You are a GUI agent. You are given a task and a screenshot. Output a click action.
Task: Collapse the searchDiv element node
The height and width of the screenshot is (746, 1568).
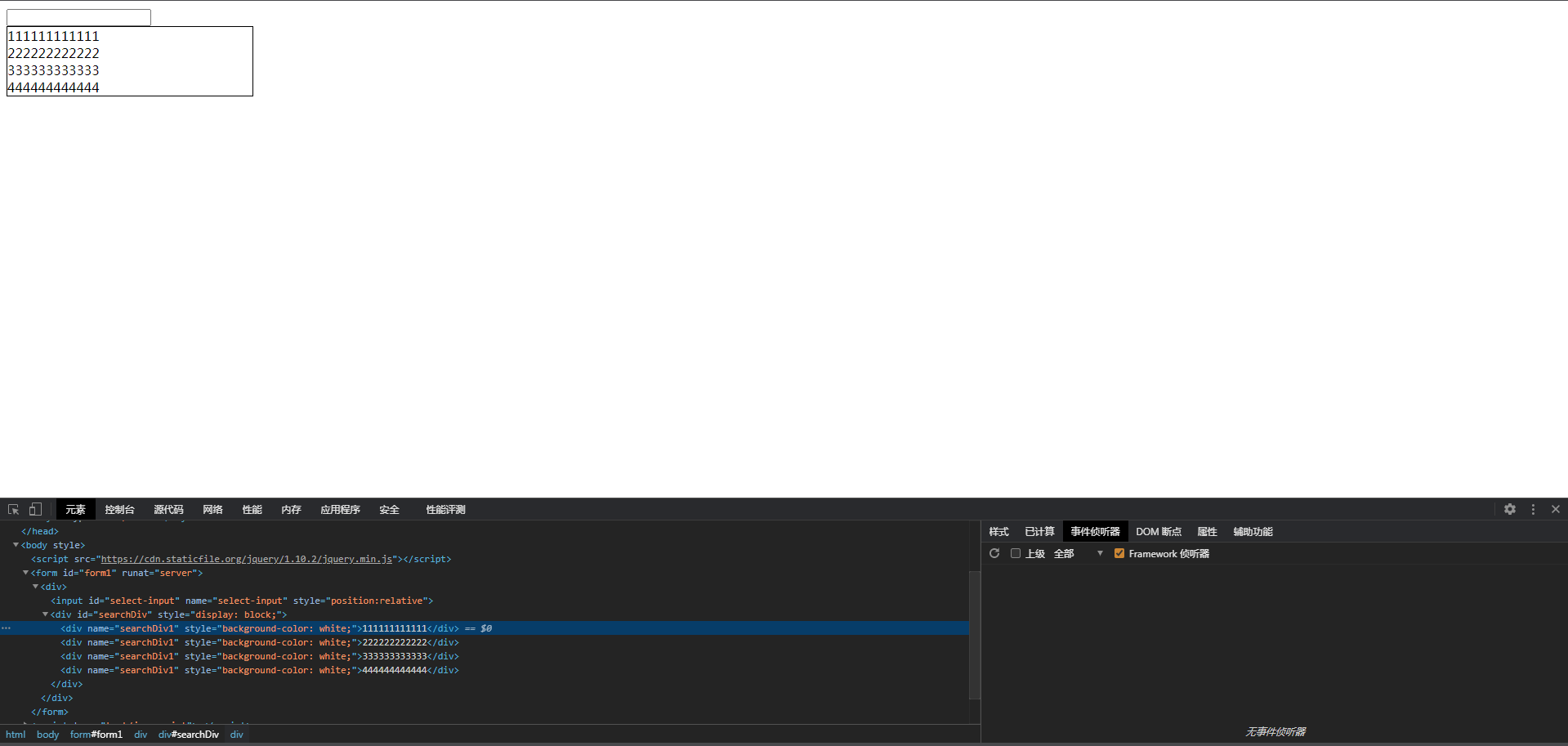click(x=45, y=614)
